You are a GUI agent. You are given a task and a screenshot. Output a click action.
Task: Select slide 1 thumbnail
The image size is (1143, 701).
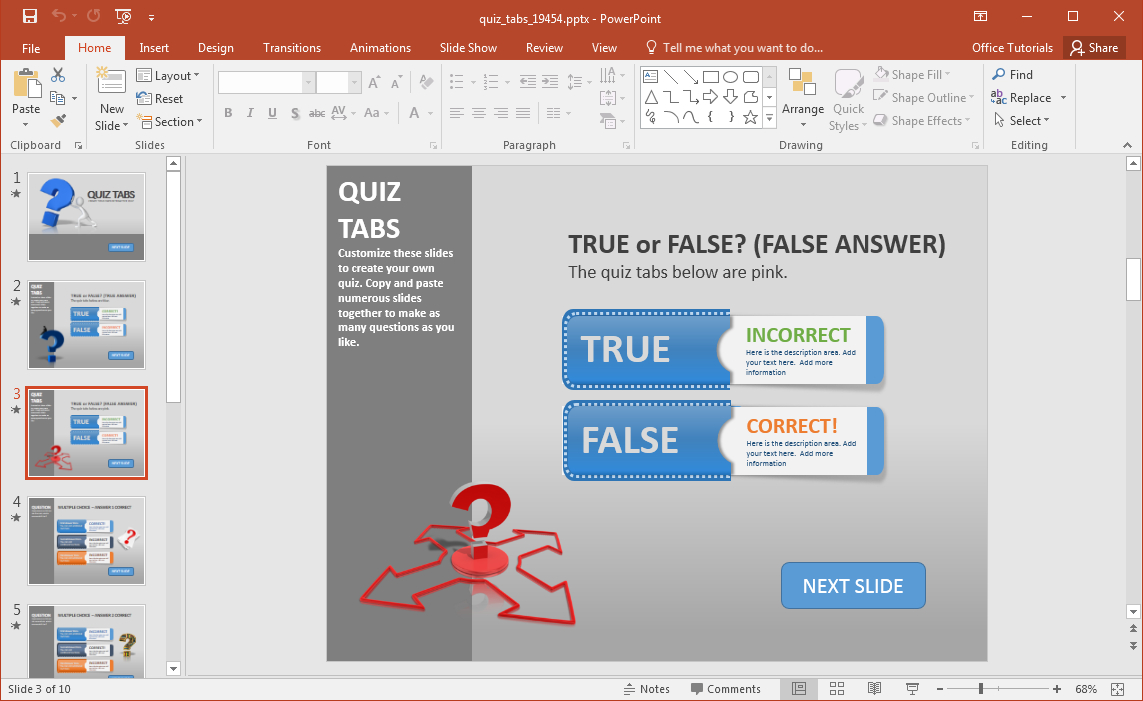click(x=87, y=216)
